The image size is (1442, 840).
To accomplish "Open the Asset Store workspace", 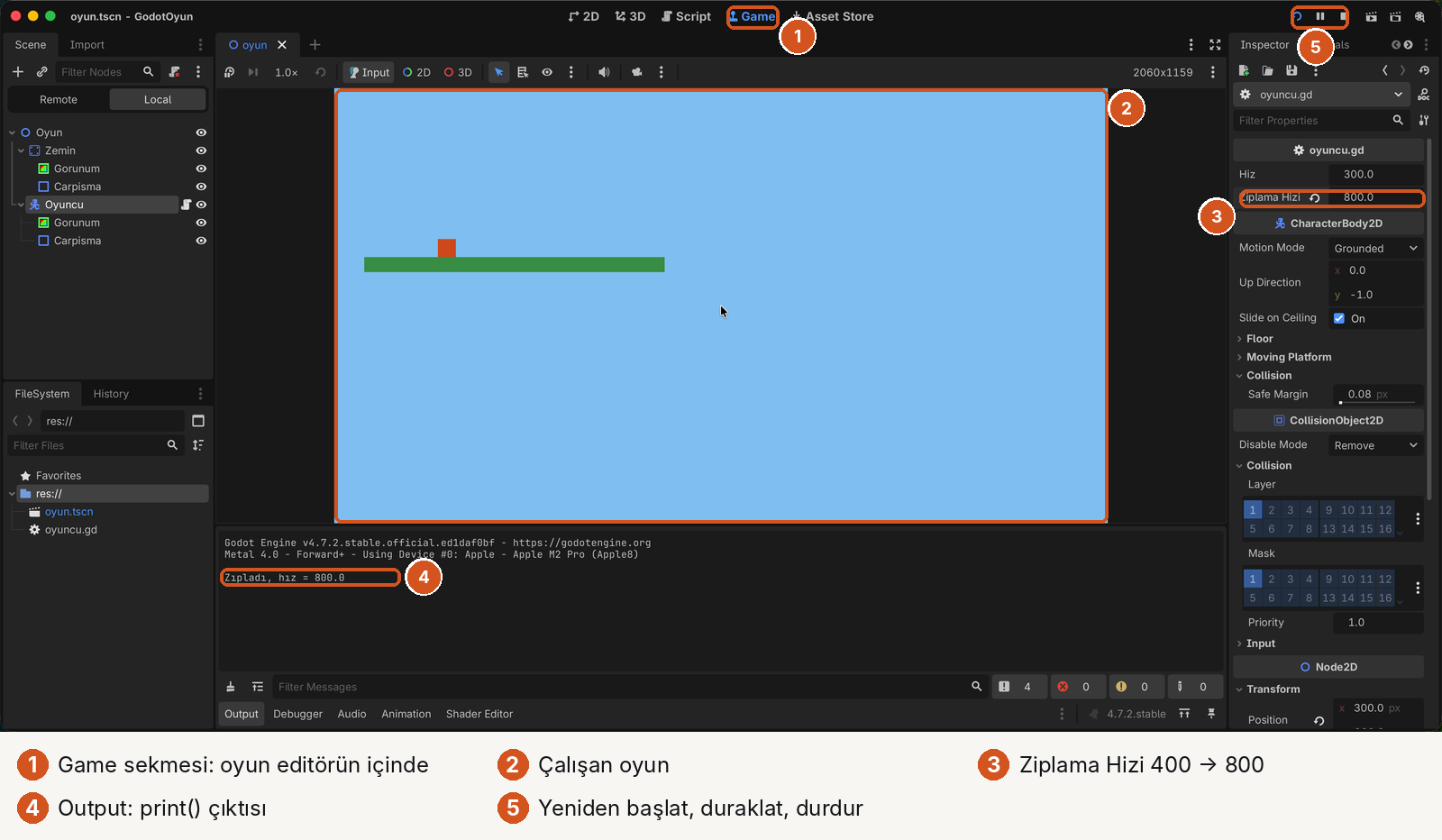I will 832,16.
